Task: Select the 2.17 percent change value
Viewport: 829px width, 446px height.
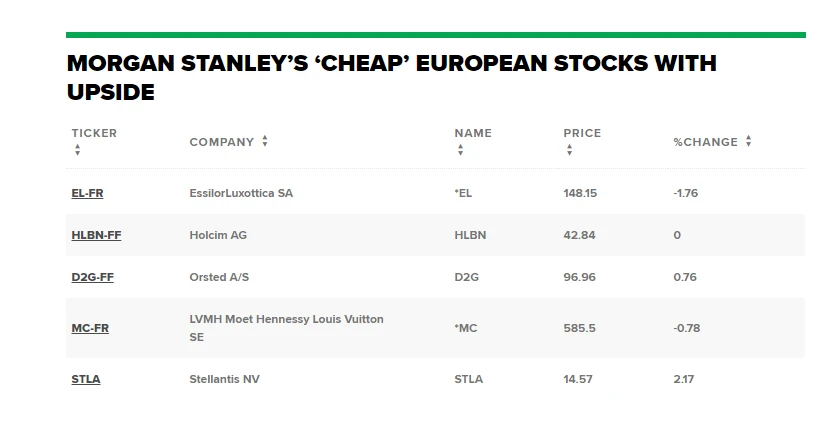Action: (684, 379)
